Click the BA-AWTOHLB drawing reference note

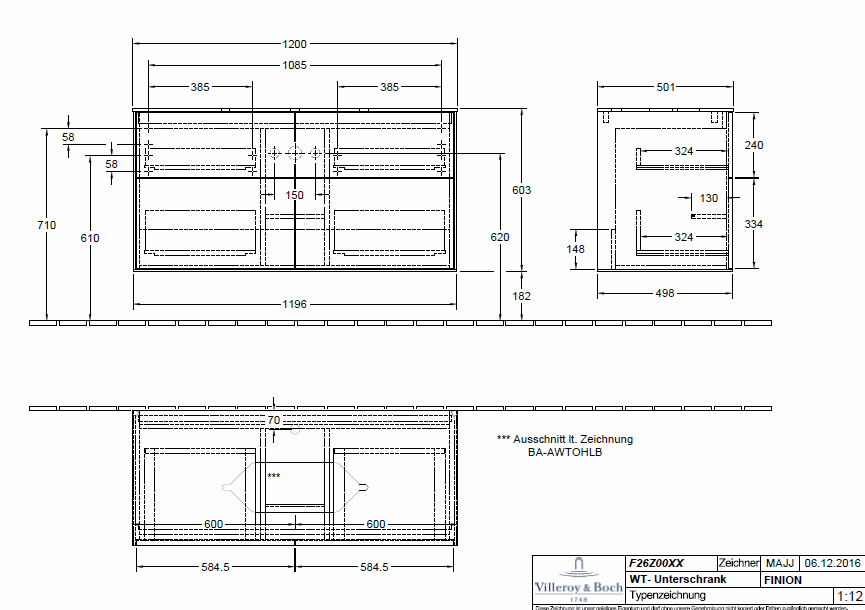point(565,452)
